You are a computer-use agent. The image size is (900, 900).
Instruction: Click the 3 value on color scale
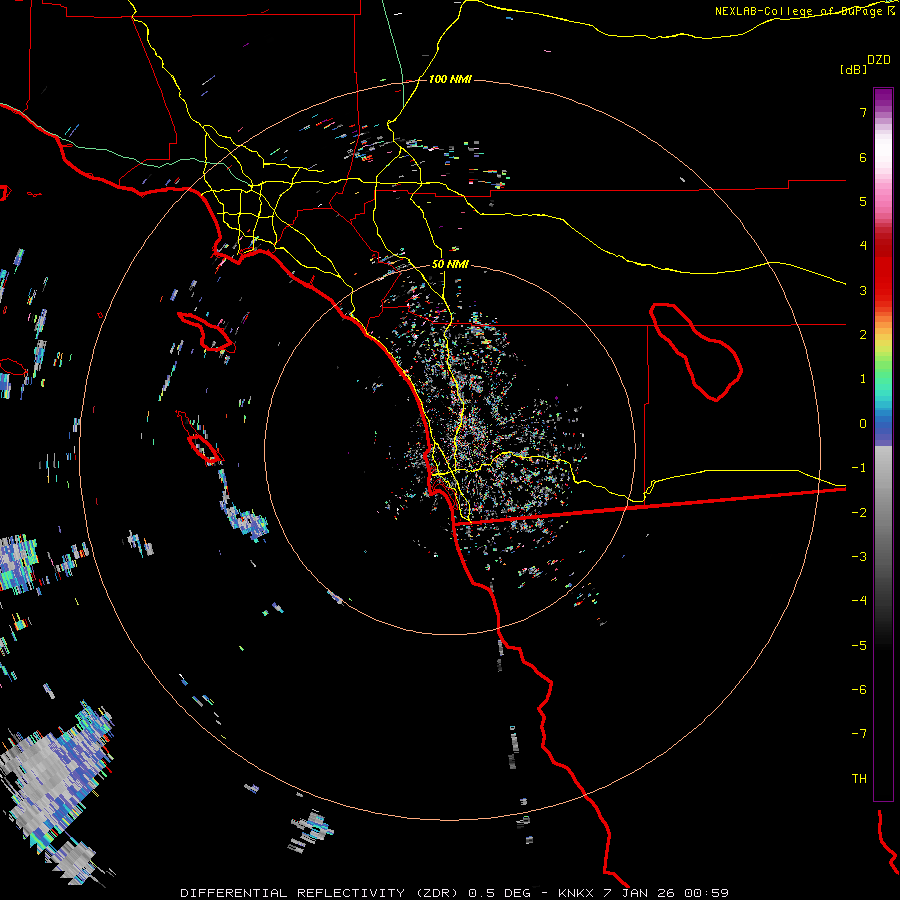pos(863,290)
